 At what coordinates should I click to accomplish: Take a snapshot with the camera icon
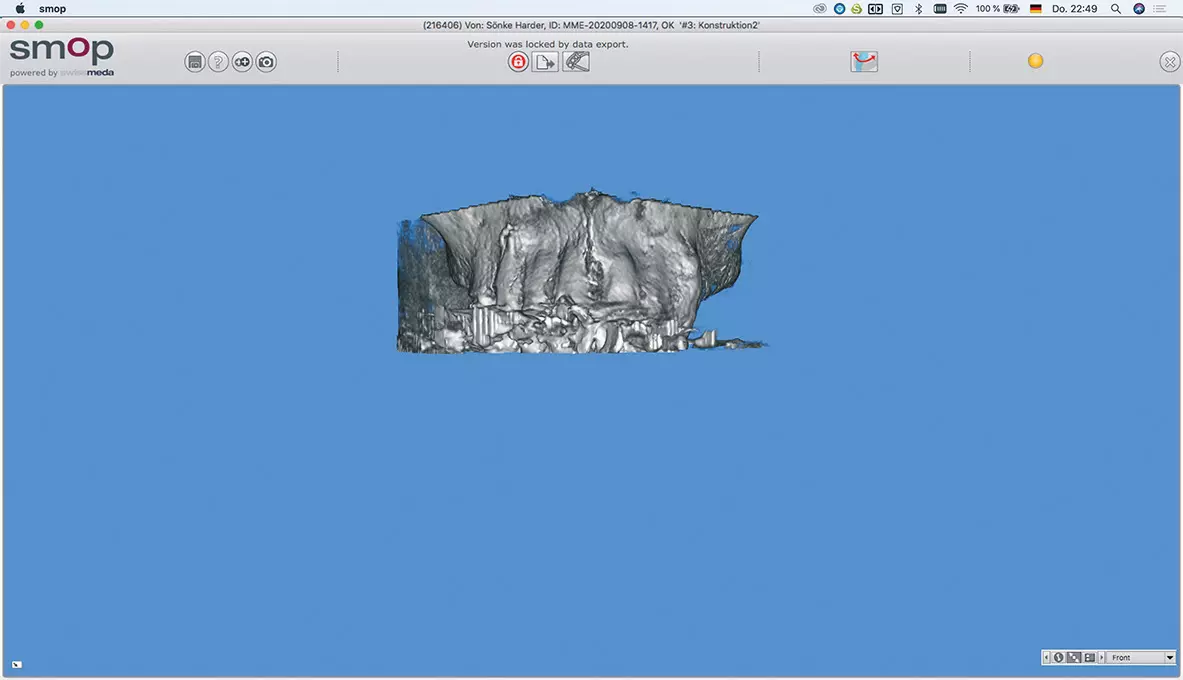[266, 62]
